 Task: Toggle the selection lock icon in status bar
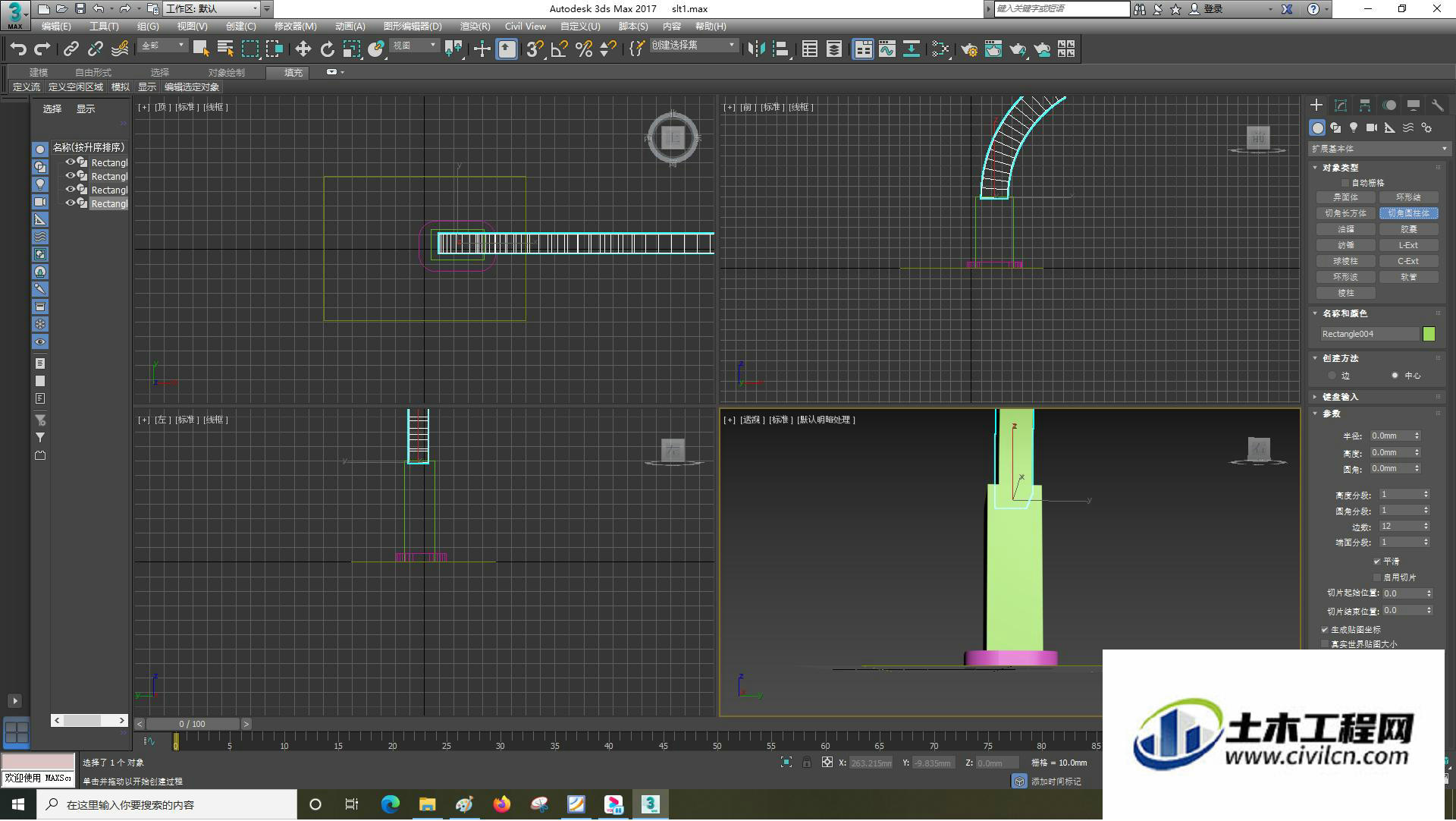click(807, 763)
